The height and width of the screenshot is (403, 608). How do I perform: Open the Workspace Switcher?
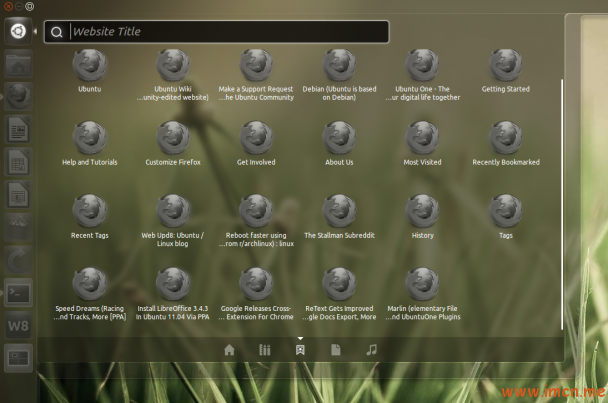18,358
